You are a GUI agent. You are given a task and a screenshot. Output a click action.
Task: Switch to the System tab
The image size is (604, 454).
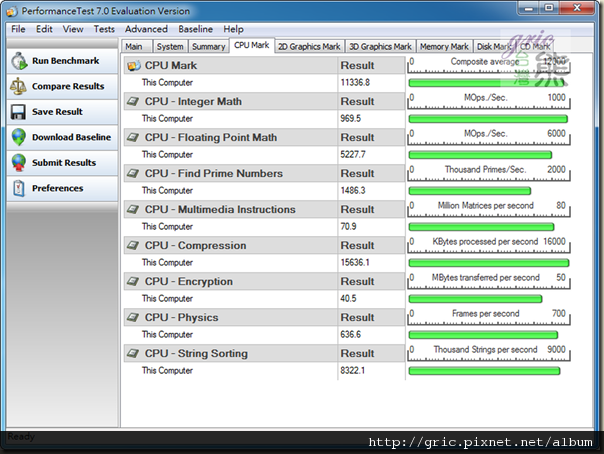tap(170, 47)
